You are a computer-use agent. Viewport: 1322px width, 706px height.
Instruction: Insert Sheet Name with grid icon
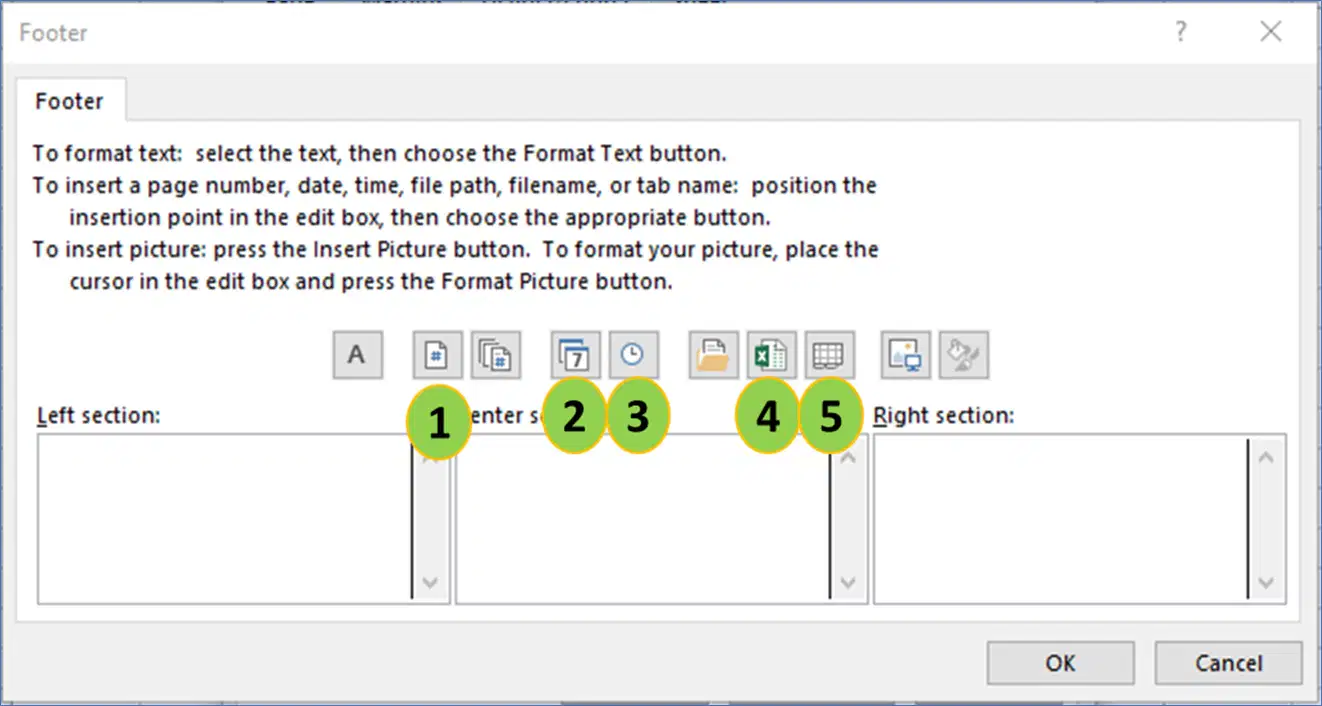(x=830, y=355)
